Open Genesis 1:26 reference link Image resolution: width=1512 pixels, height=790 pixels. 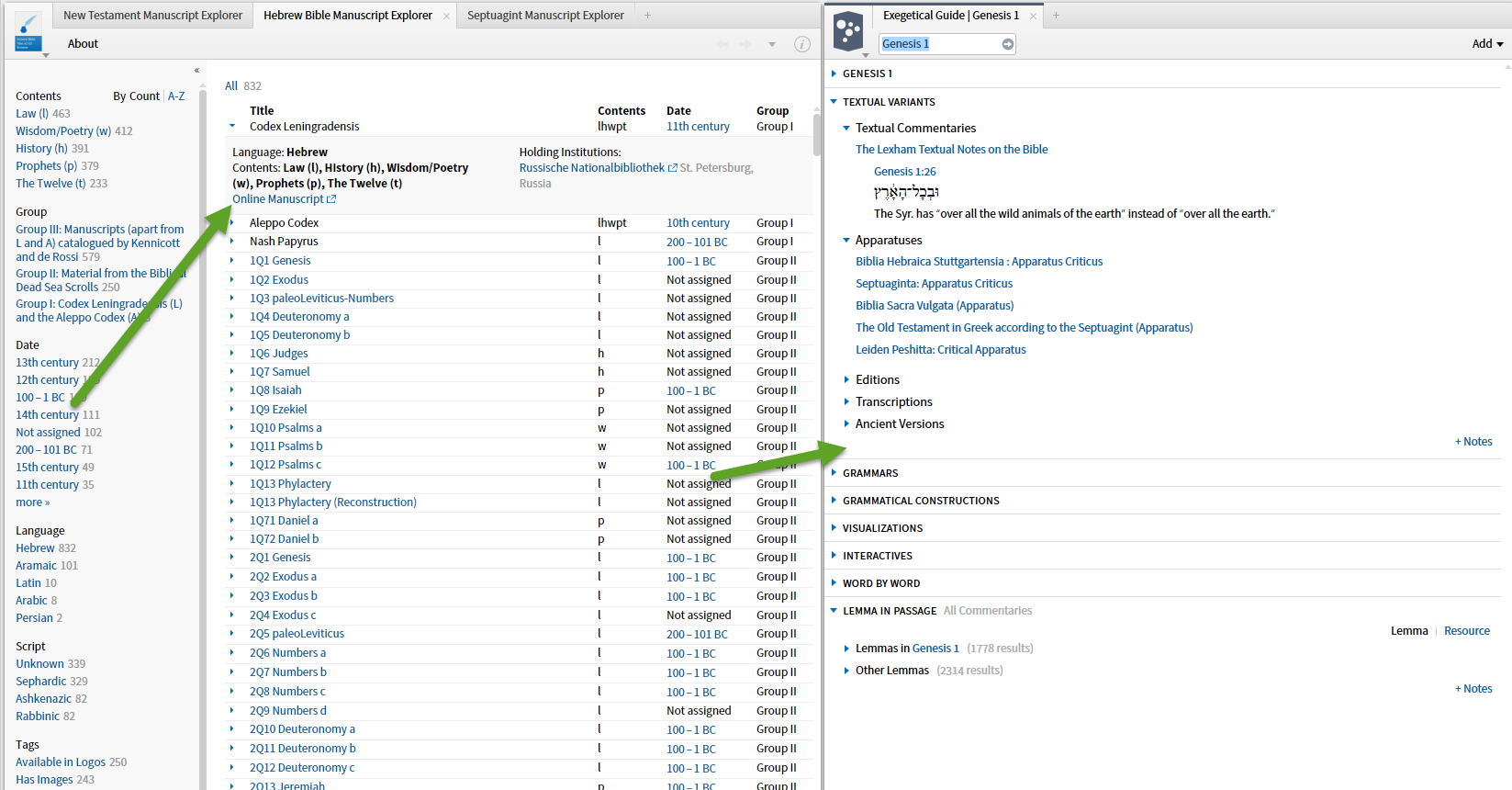[x=905, y=172]
